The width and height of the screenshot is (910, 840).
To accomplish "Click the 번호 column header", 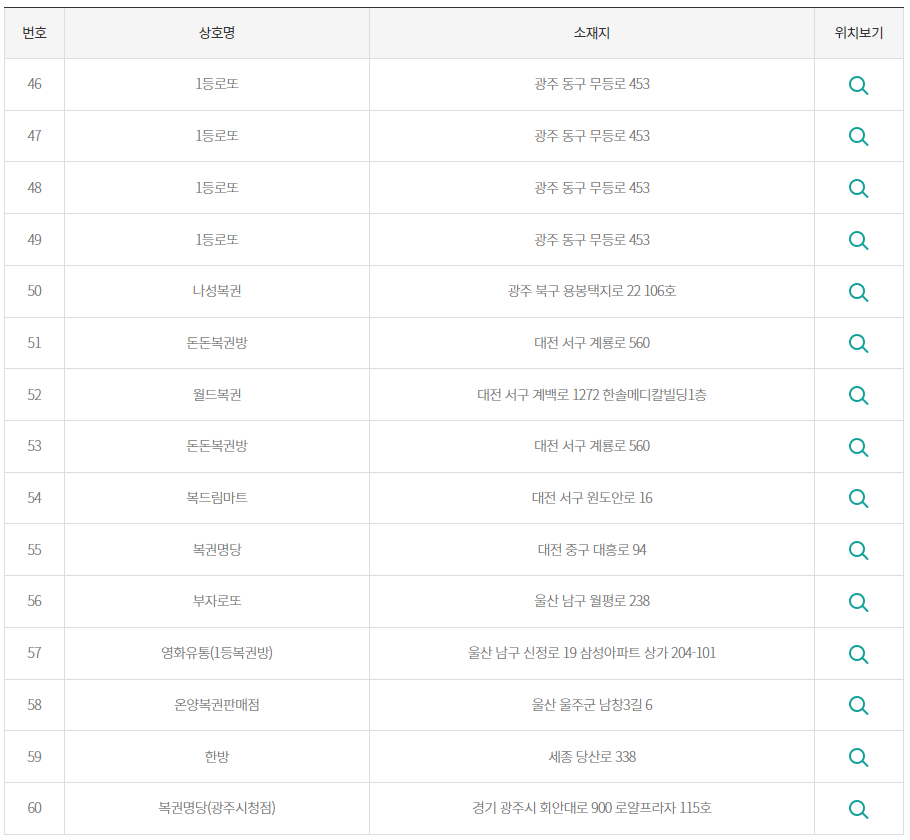I will [34, 33].
